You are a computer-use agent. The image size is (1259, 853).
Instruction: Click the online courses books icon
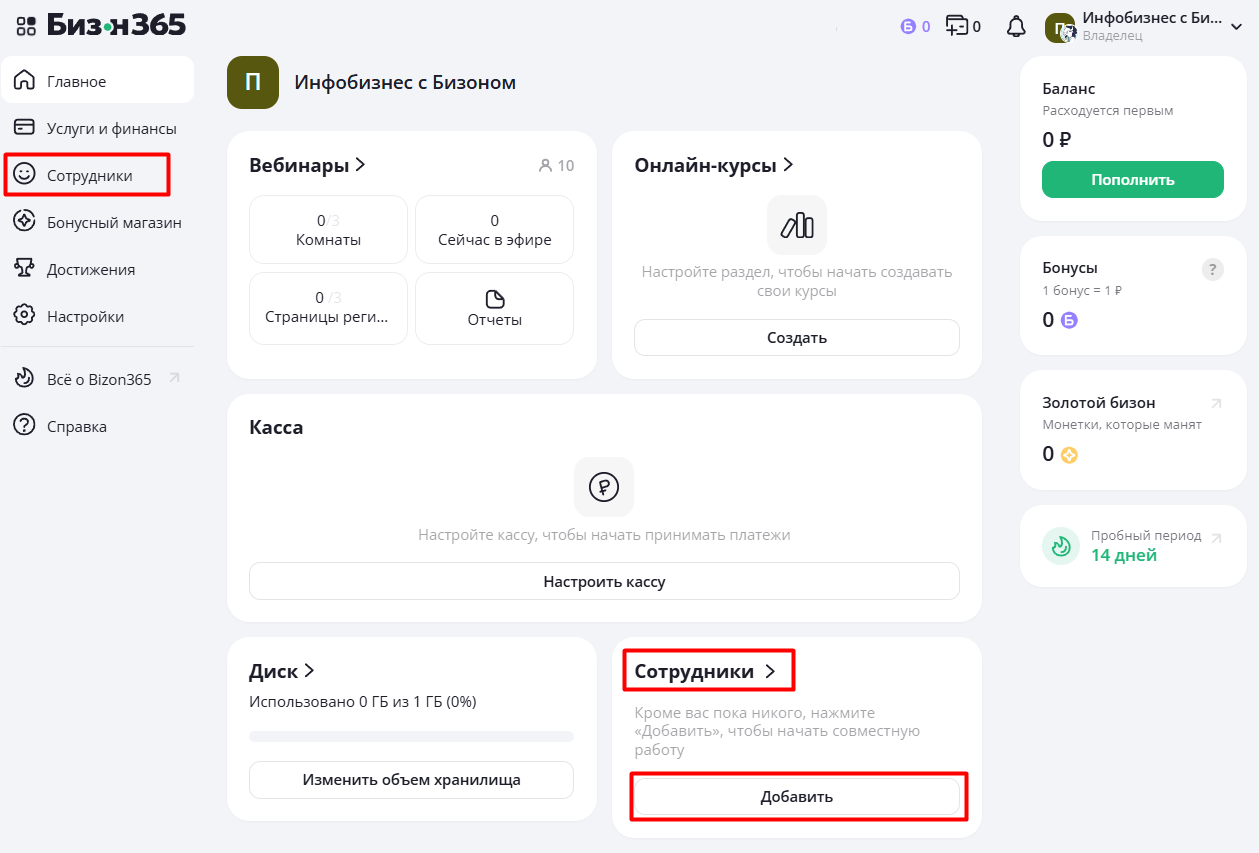796,225
